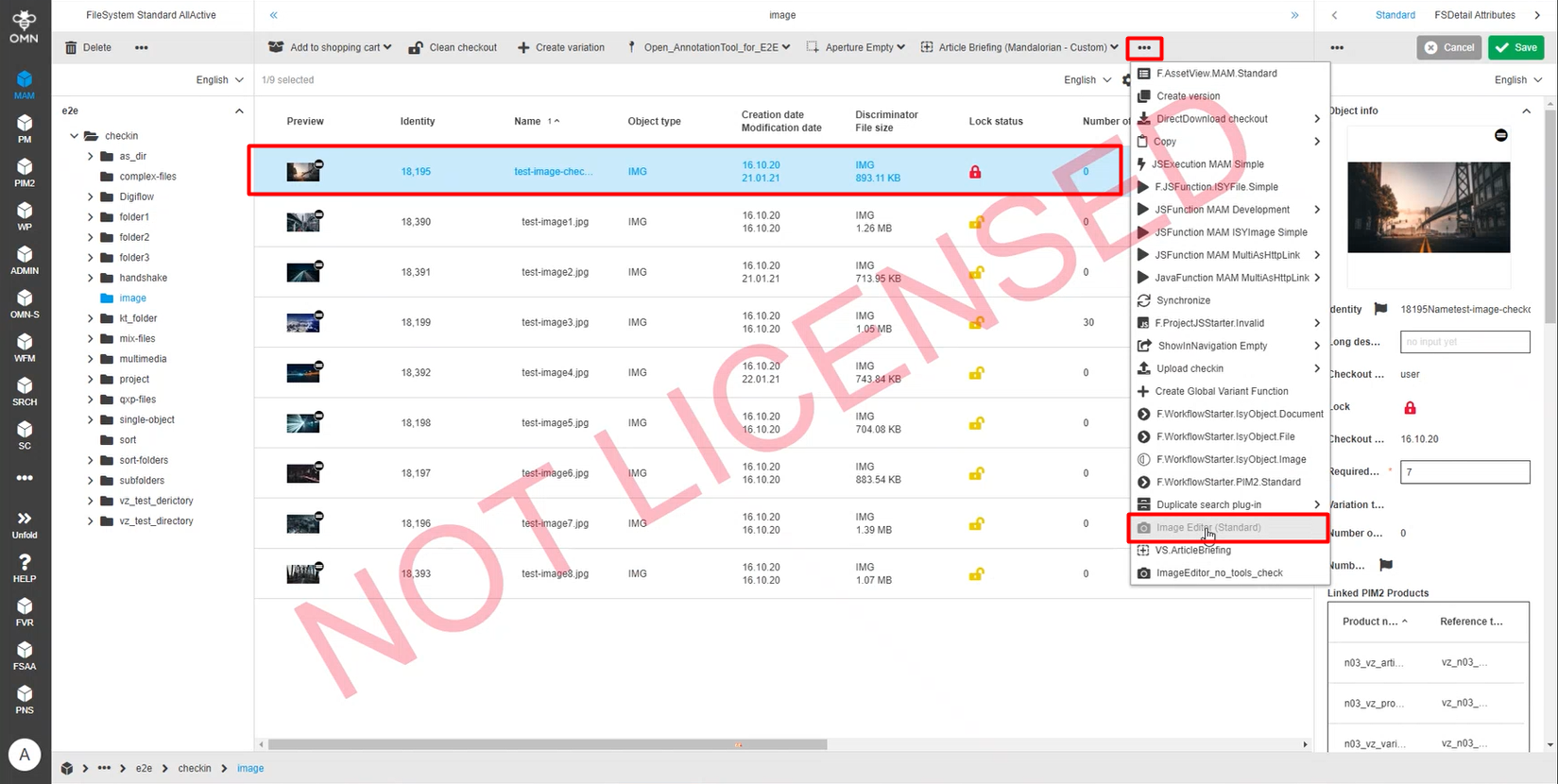The image size is (1558, 784).
Task: Click the Cancel button
Action: point(1448,47)
